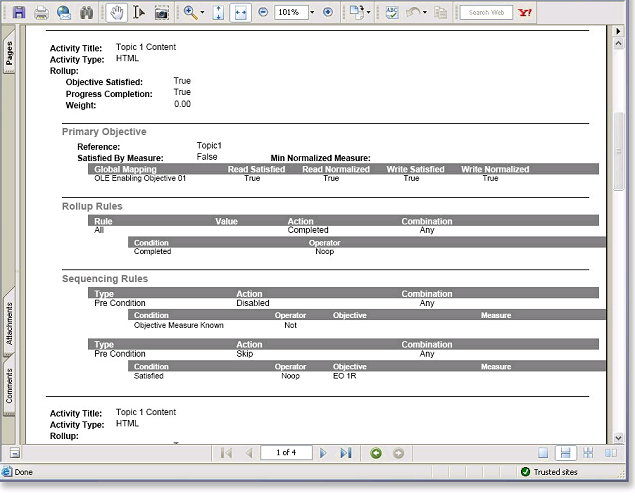Go to next page

323,453
